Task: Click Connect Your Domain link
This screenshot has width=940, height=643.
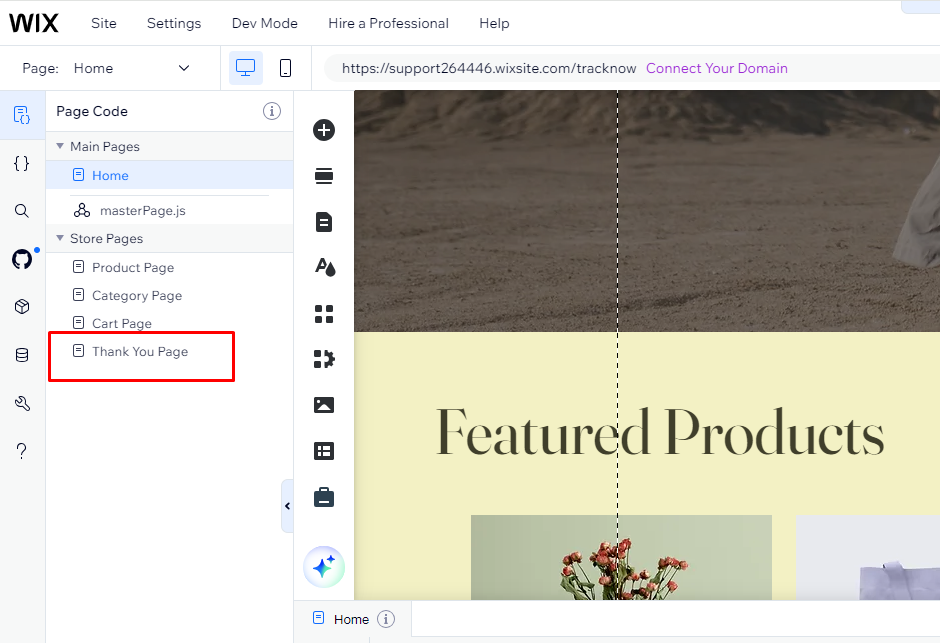Action: click(716, 68)
